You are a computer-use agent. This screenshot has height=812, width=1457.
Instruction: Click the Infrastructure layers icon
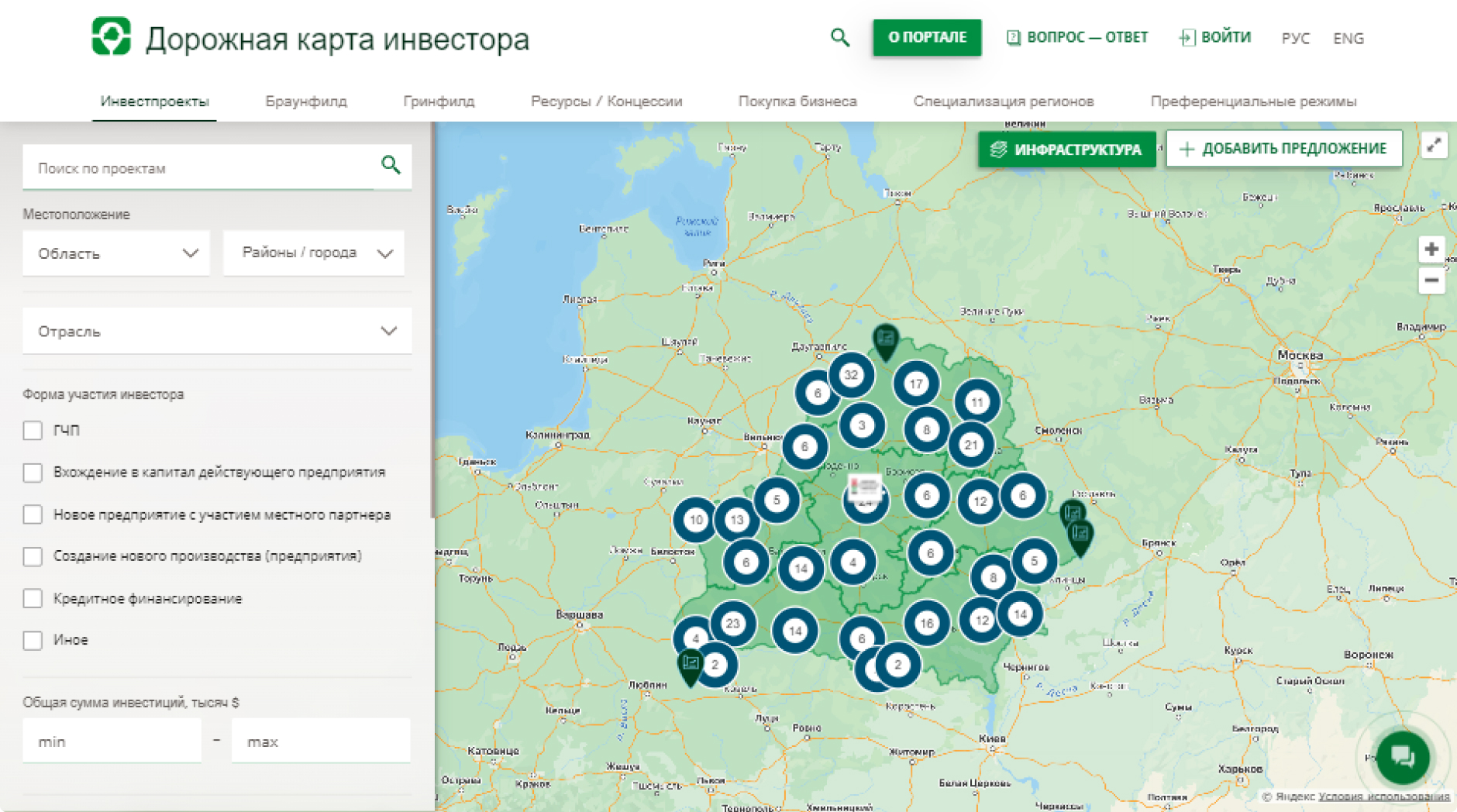coord(998,149)
